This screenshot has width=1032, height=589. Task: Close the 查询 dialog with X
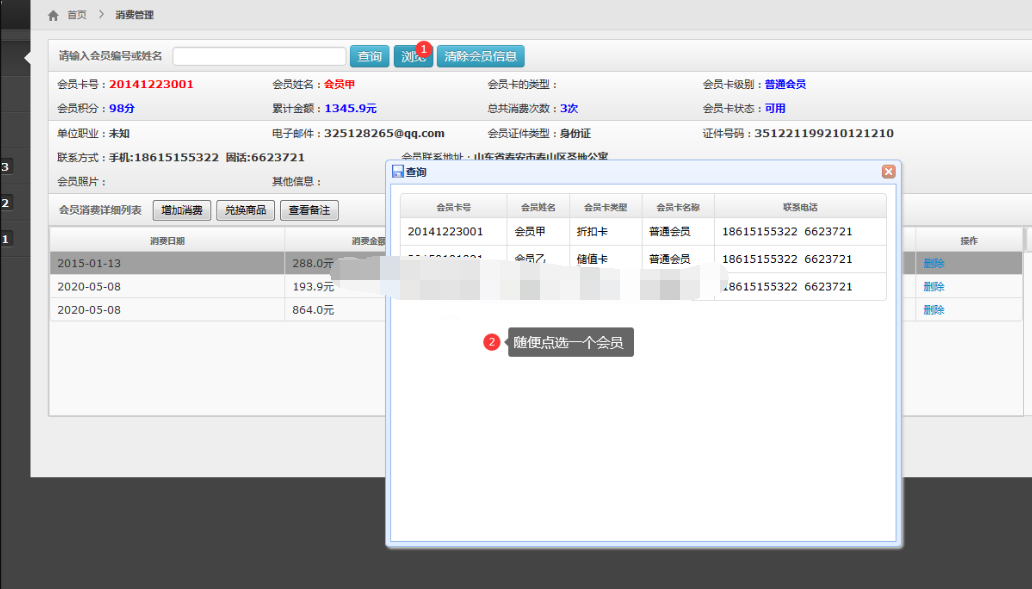(x=889, y=172)
